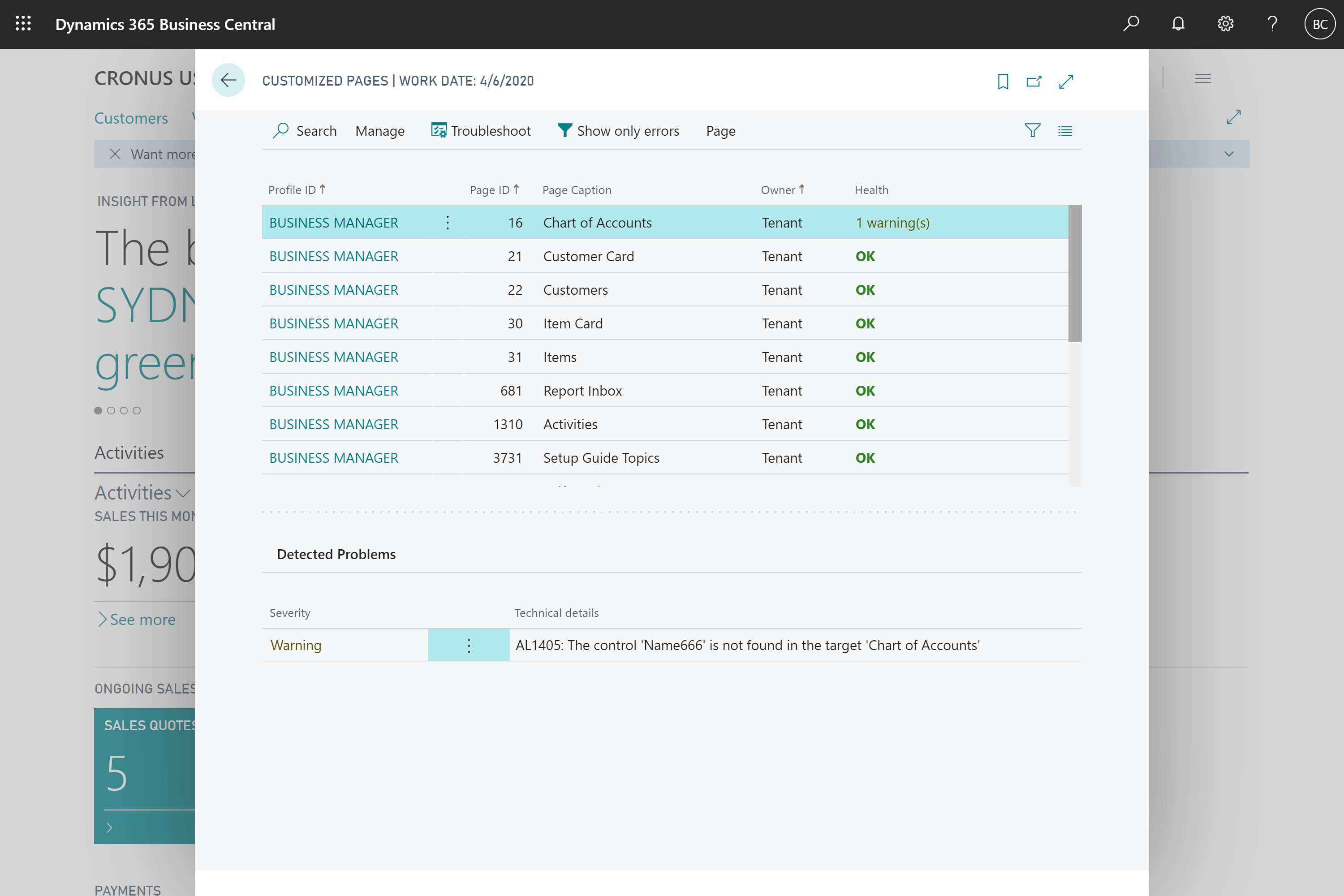Click the bookmark icon top right

(1003, 81)
